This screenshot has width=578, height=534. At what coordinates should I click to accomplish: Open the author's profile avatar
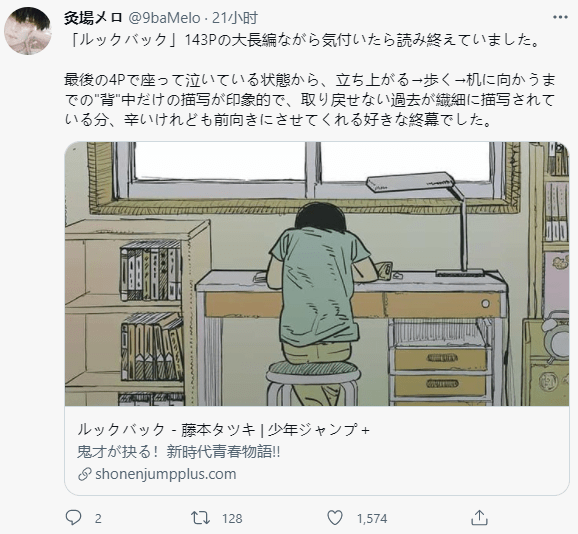pyautogui.click(x=28, y=31)
